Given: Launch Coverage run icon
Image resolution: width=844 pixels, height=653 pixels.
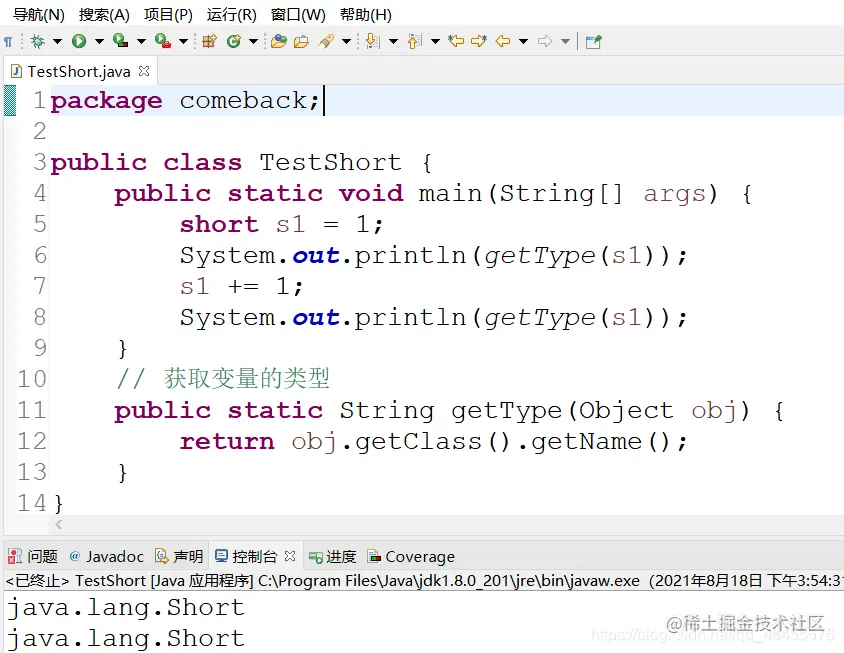Looking at the screenshot, I should [x=121, y=41].
